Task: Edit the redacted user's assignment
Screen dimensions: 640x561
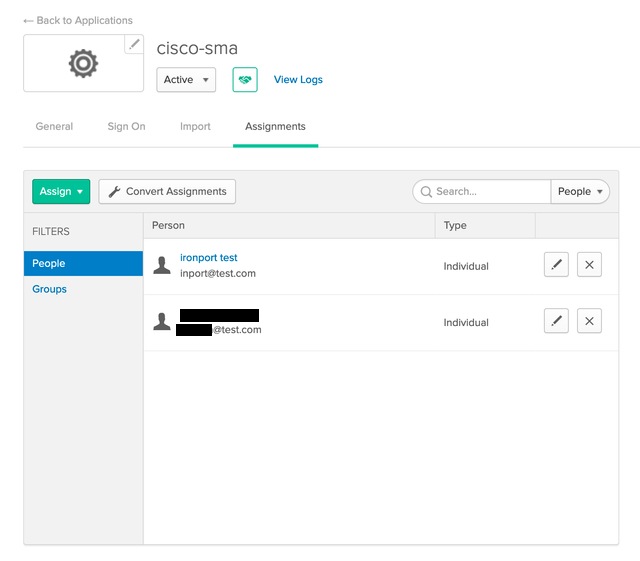Action: click(x=556, y=321)
